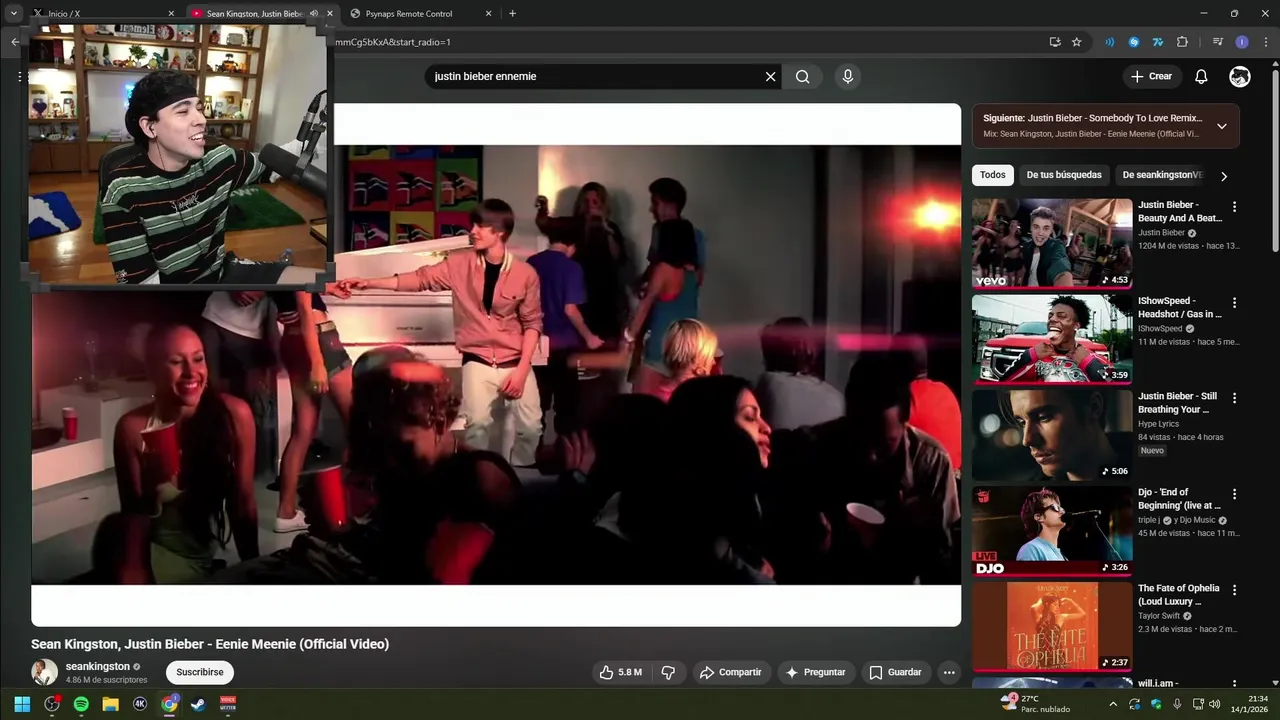Open Chrome tab search dropdown
This screenshot has height=720, width=1280.
14,13
